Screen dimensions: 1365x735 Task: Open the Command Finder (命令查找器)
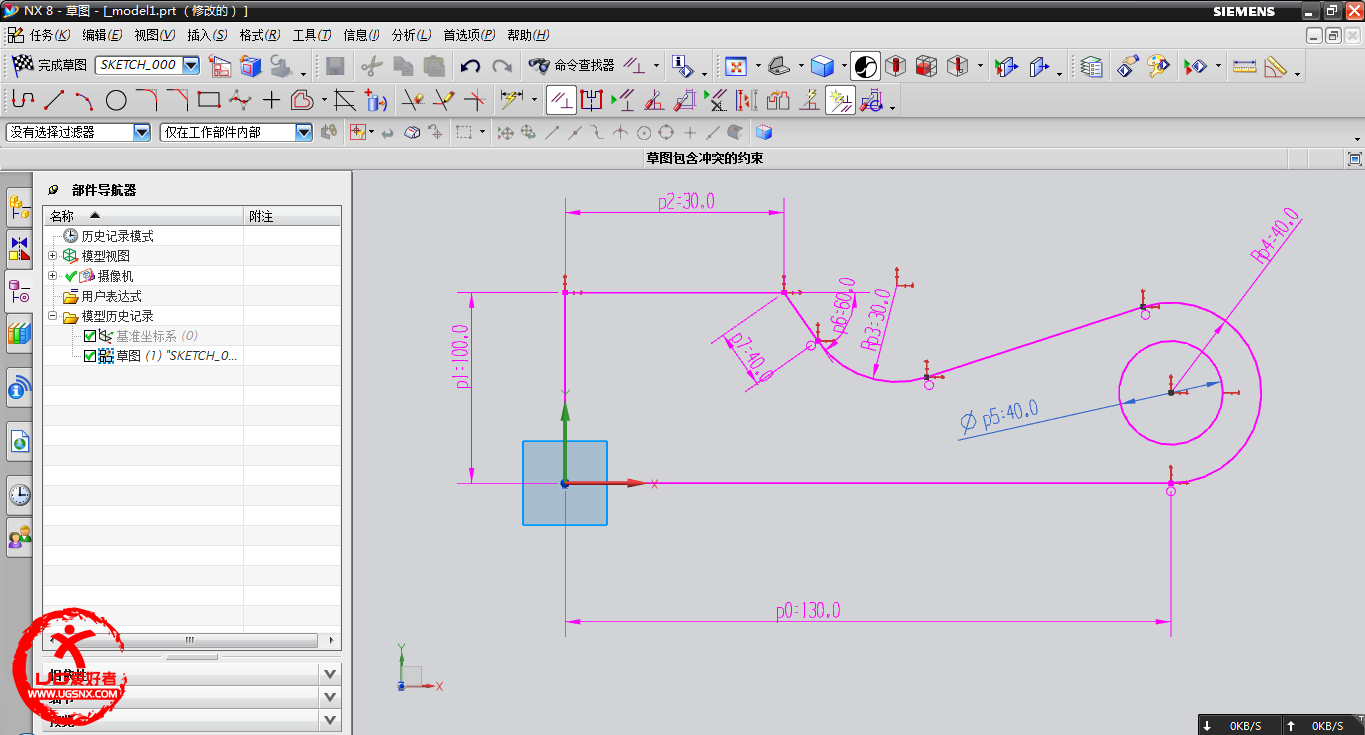click(571, 66)
